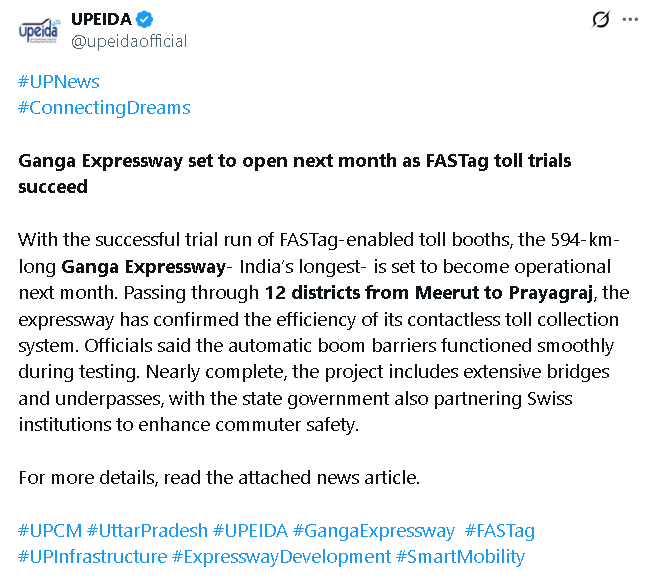This screenshot has width=653, height=581.
Task: Click the #UPCM hashtag
Action: (49, 530)
